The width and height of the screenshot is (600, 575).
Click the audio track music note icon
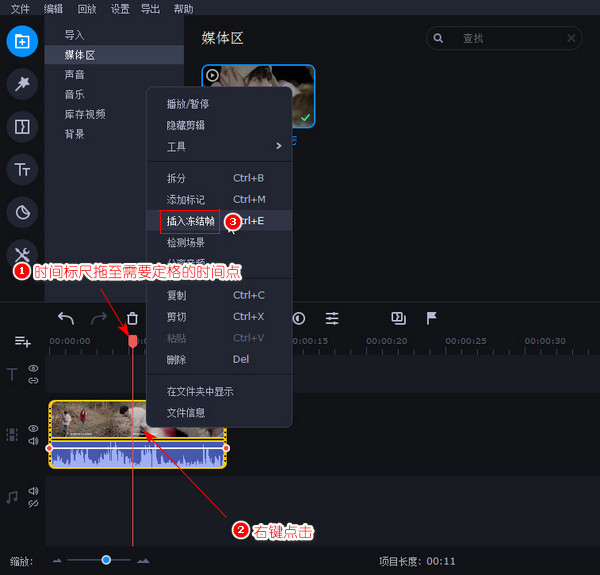[x=12, y=497]
